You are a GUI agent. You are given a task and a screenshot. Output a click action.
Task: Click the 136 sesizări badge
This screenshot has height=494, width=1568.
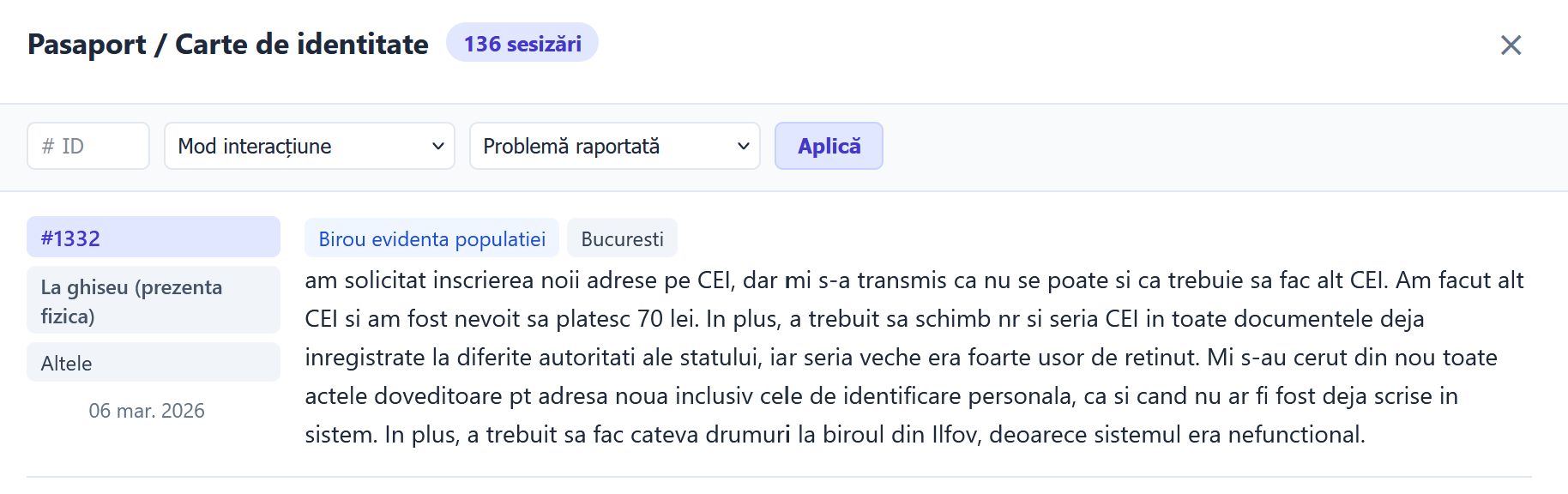[522, 44]
